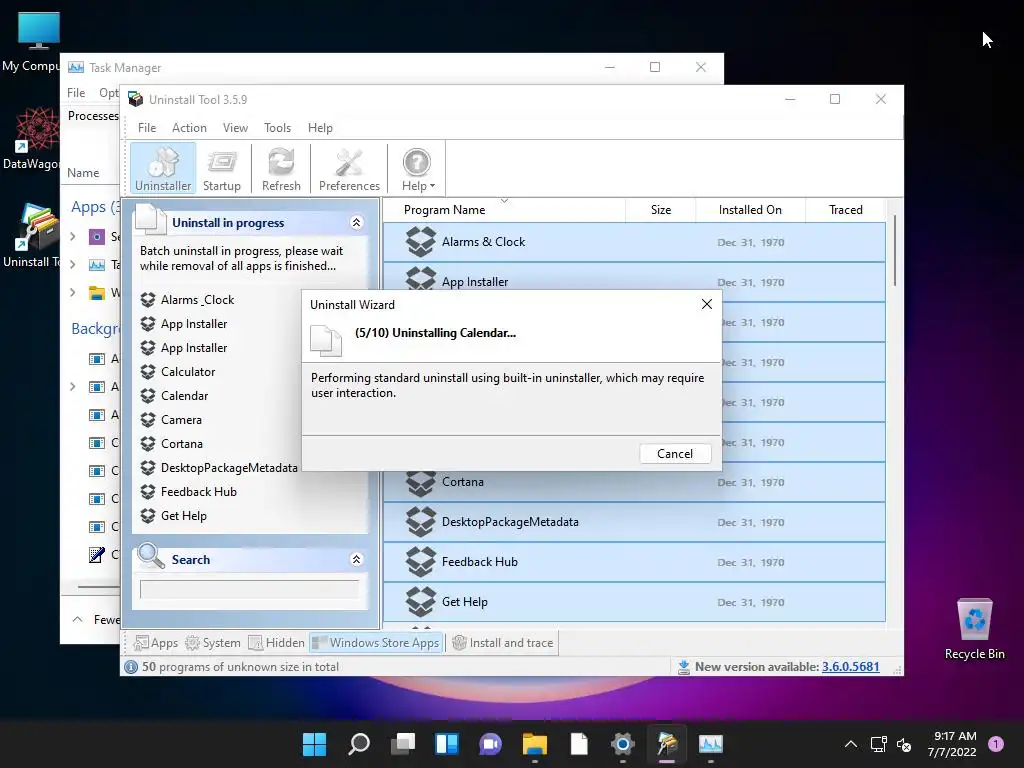Open the Uninstall Tool desktop shortcut
Viewport: 1024px width, 768px height.
click(x=36, y=235)
